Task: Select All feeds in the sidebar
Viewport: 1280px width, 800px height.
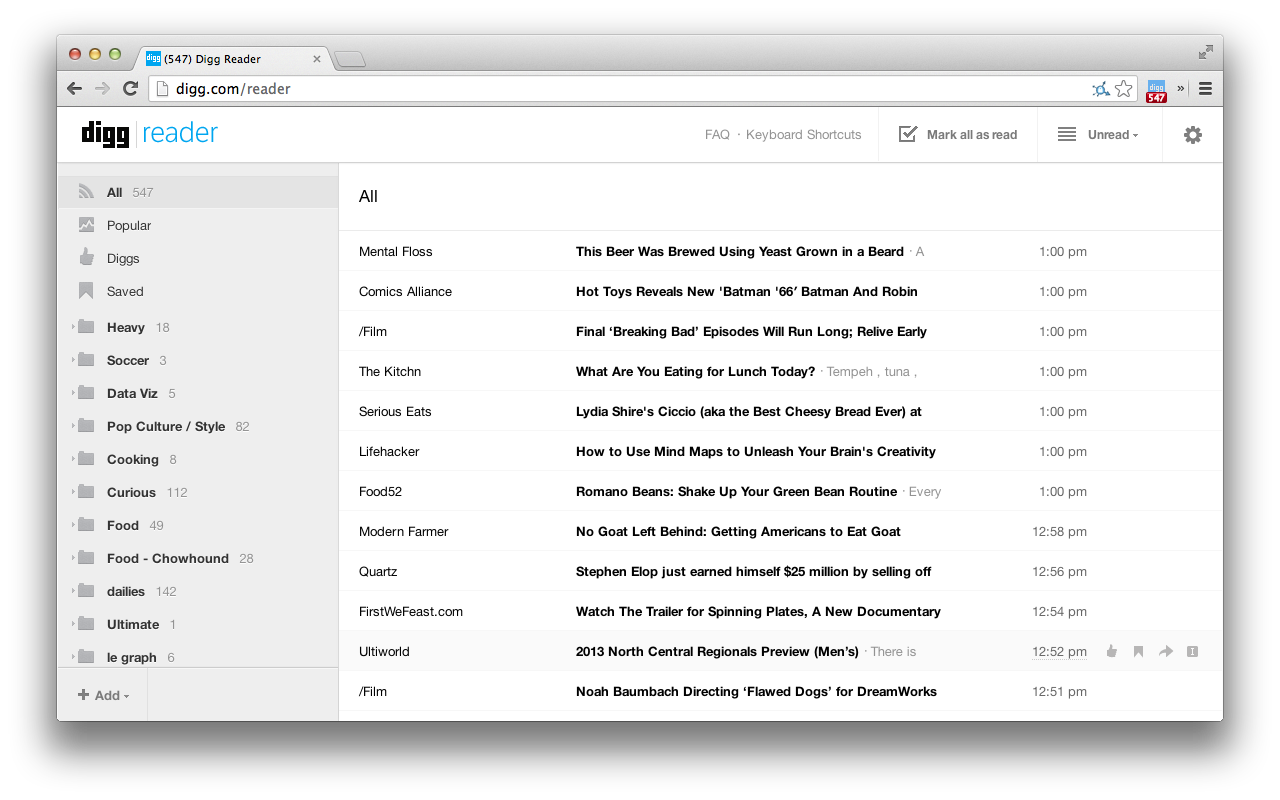Action: (198, 192)
